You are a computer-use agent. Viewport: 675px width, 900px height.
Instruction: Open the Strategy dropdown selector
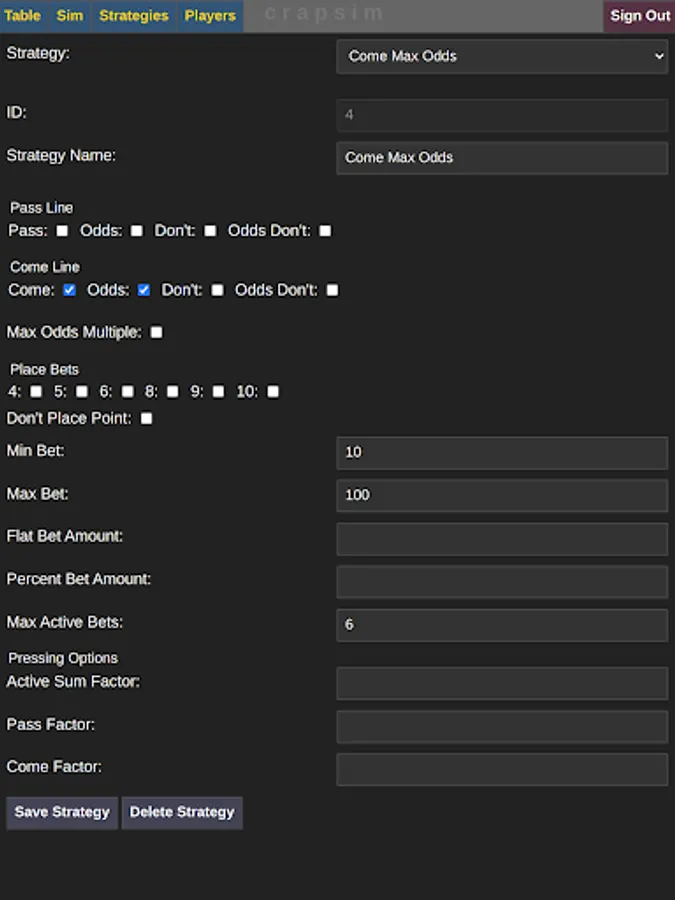pyautogui.click(x=501, y=57)
